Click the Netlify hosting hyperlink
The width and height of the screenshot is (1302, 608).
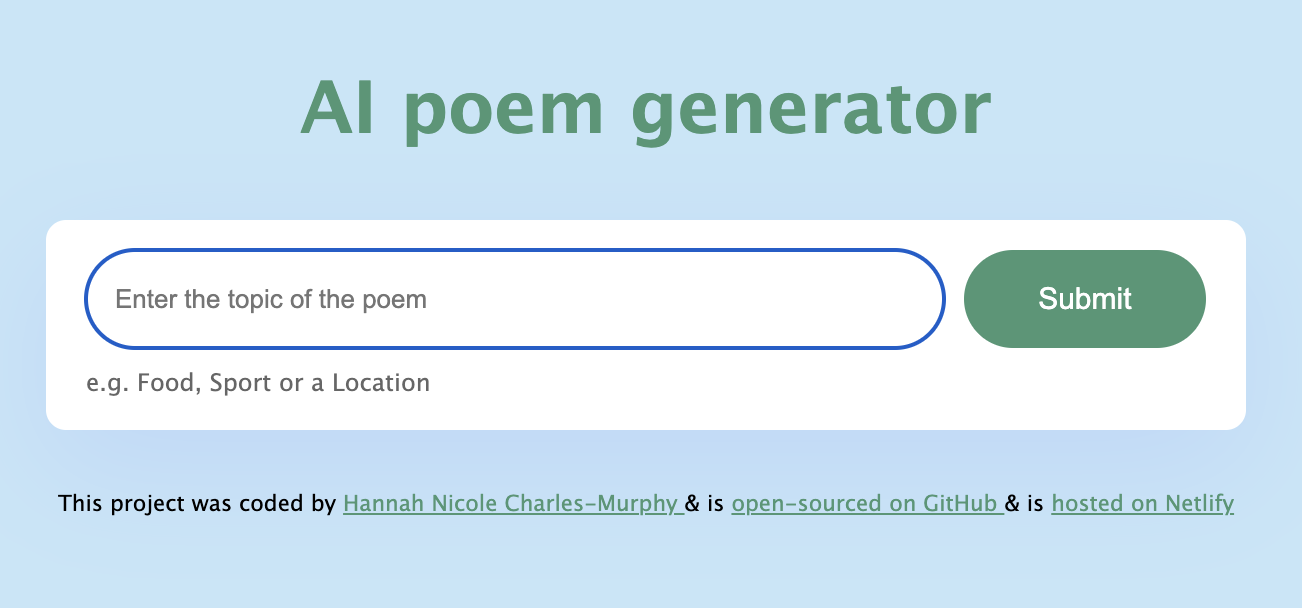(x=1142, y=503)
